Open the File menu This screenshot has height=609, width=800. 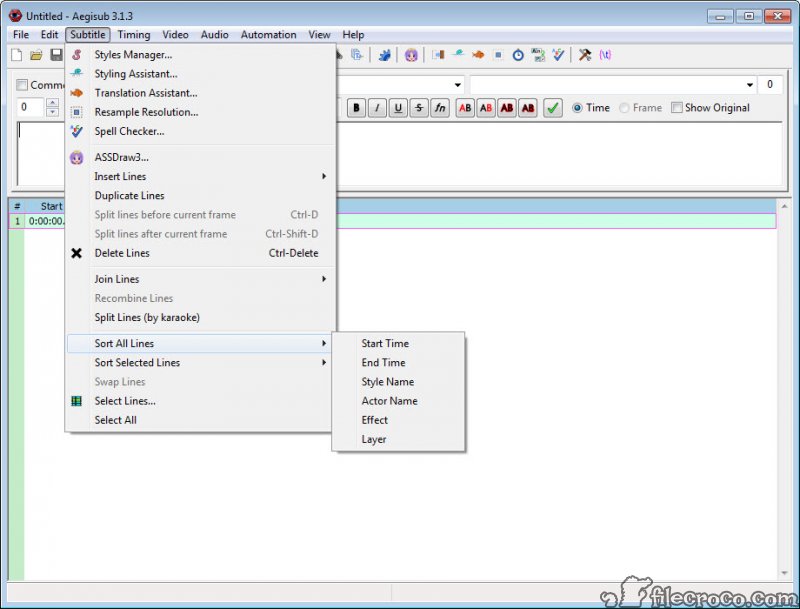[x=21, y=35]
